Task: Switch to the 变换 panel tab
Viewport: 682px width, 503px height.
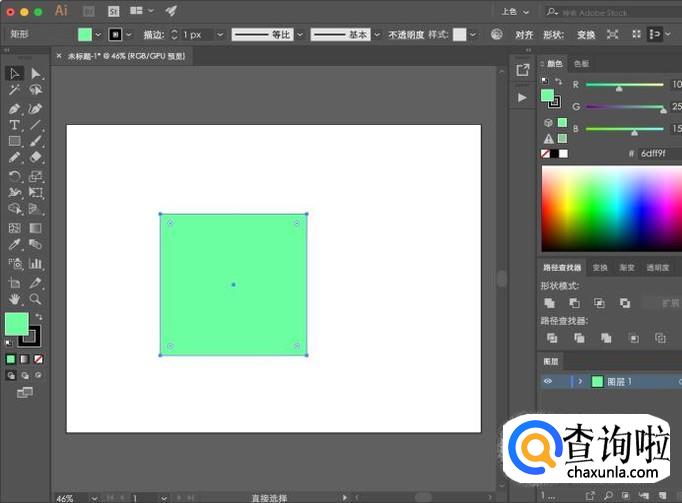Action: pos(600,268)
